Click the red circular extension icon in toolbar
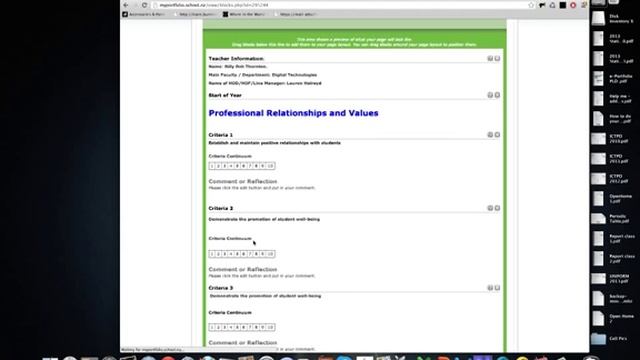640x360 pixels. tap(573, 5)
